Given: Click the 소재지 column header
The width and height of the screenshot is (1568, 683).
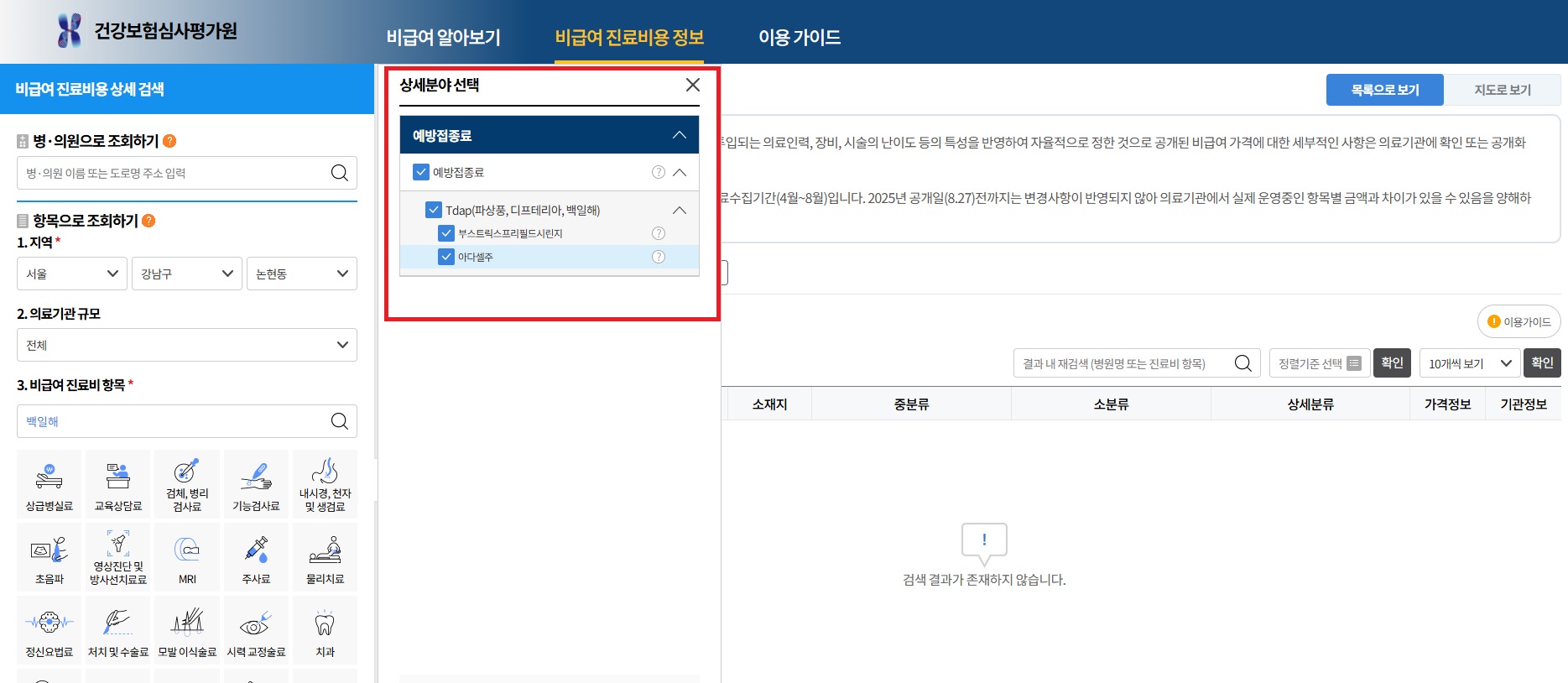Looking at the screenshot, I should [x=769, y=404].
